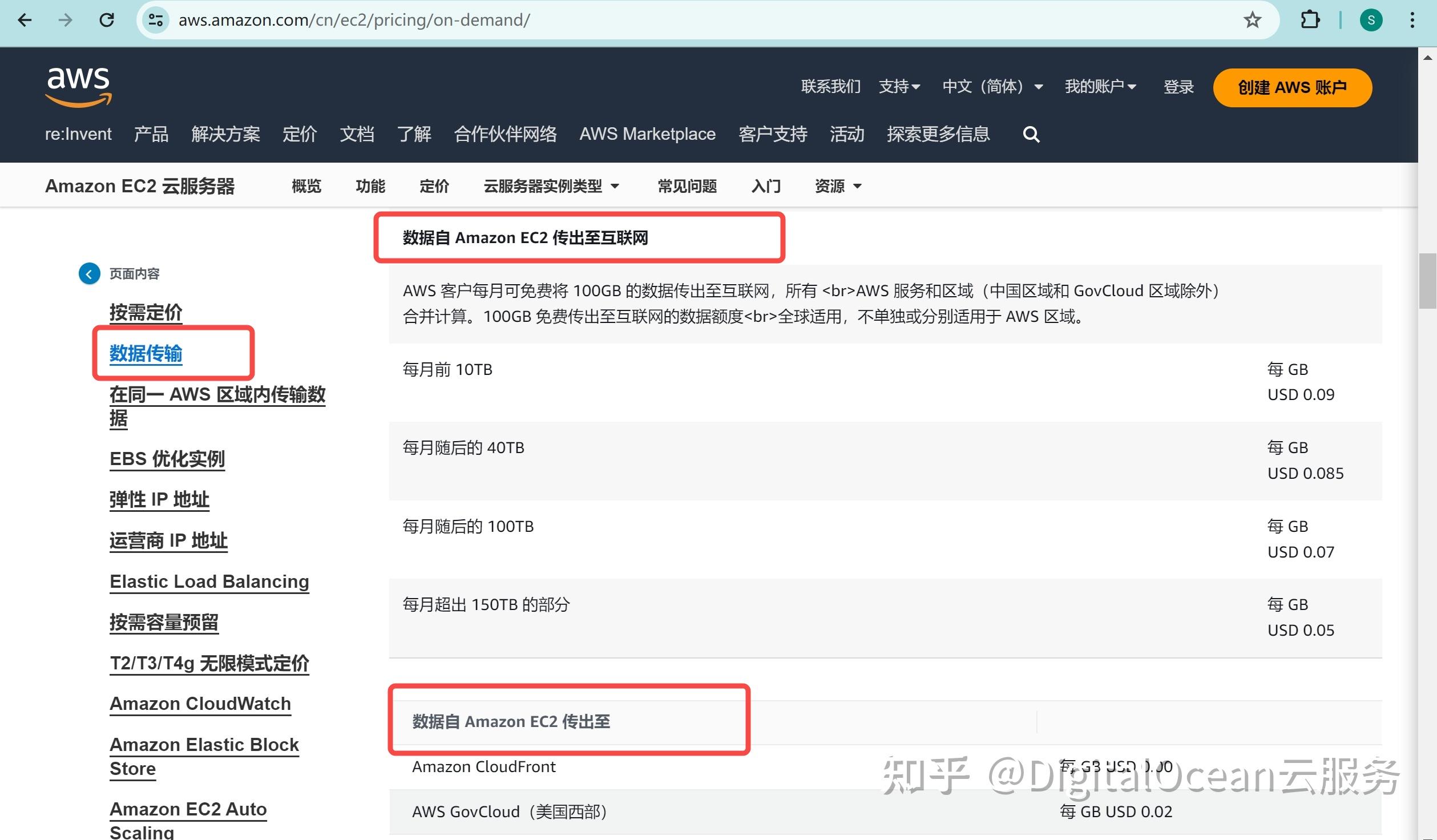Click the 支持 navigation menu item

893,88
